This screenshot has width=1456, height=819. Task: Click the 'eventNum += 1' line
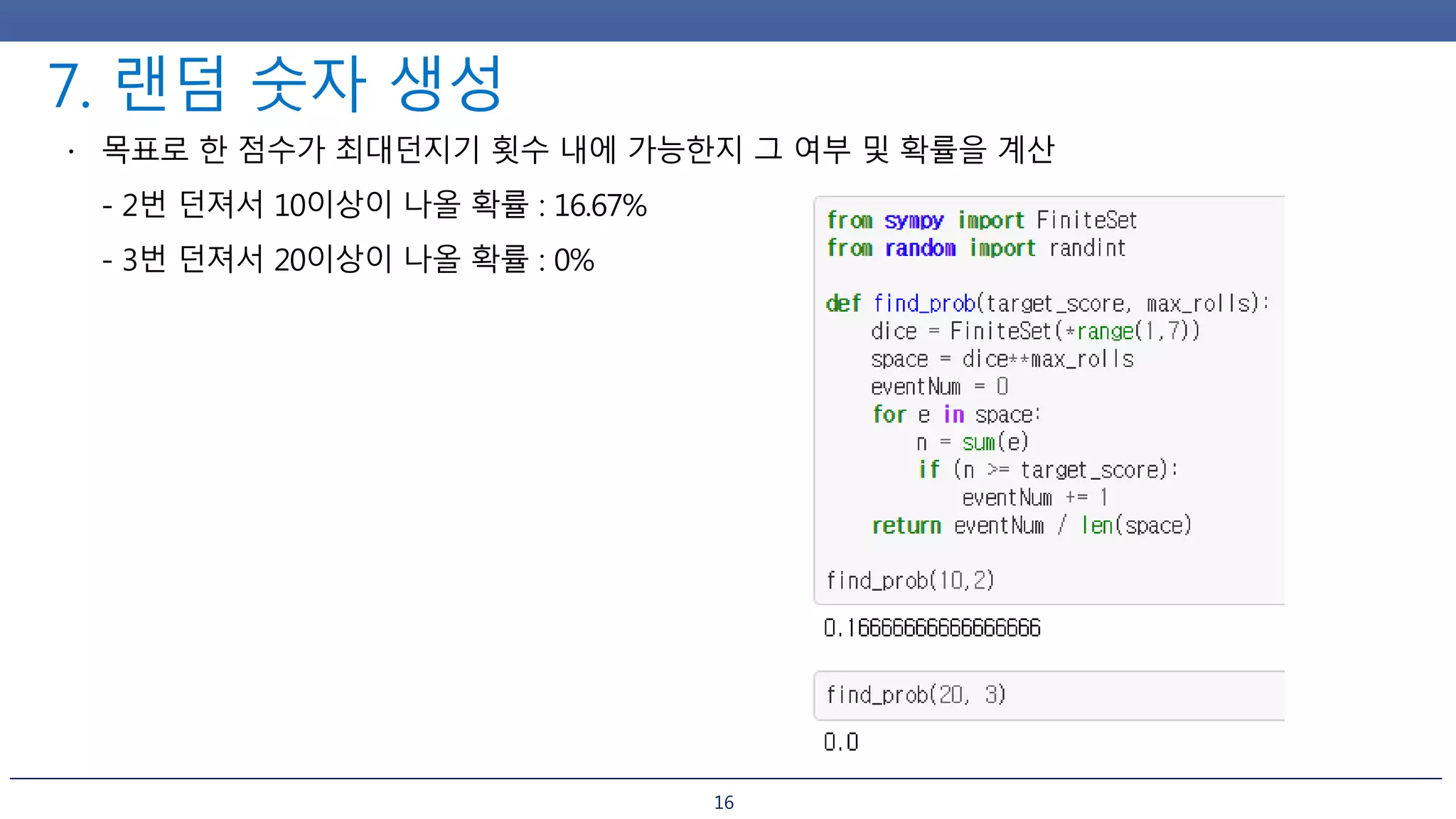tap(1035, 498)
